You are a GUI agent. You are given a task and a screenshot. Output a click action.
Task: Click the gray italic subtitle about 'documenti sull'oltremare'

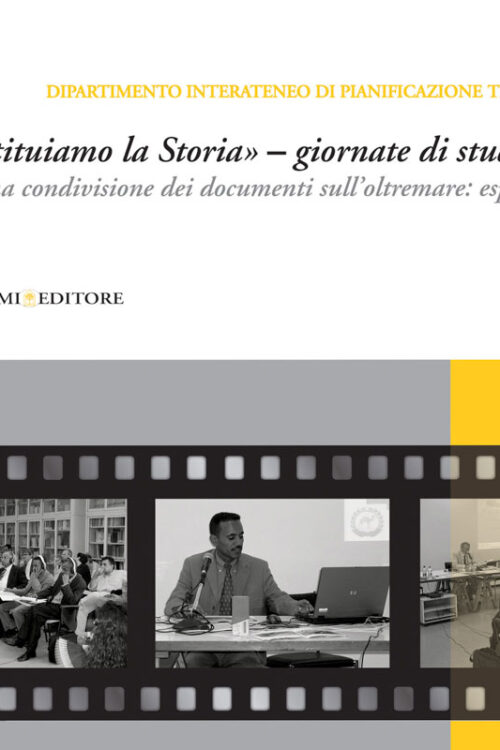point(250,189)
